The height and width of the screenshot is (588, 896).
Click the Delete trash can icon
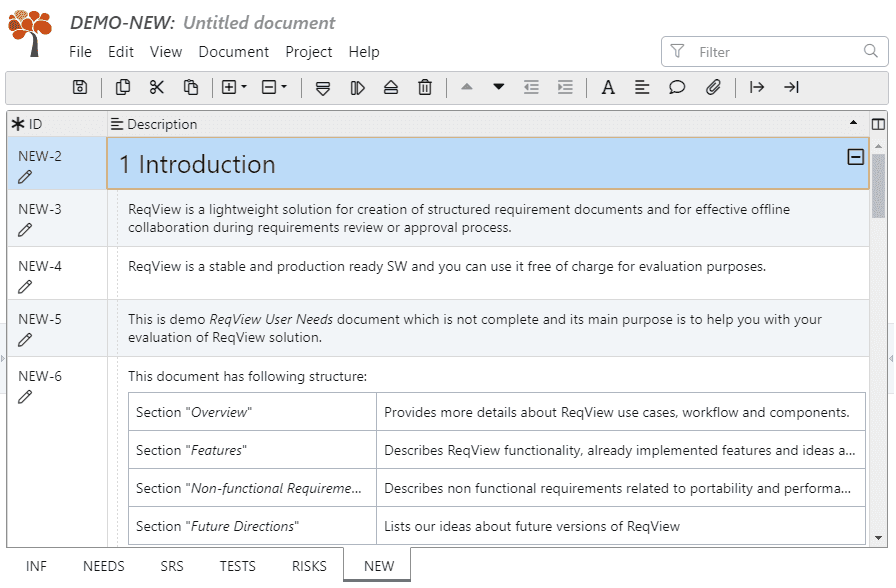[x=425, y=88]
